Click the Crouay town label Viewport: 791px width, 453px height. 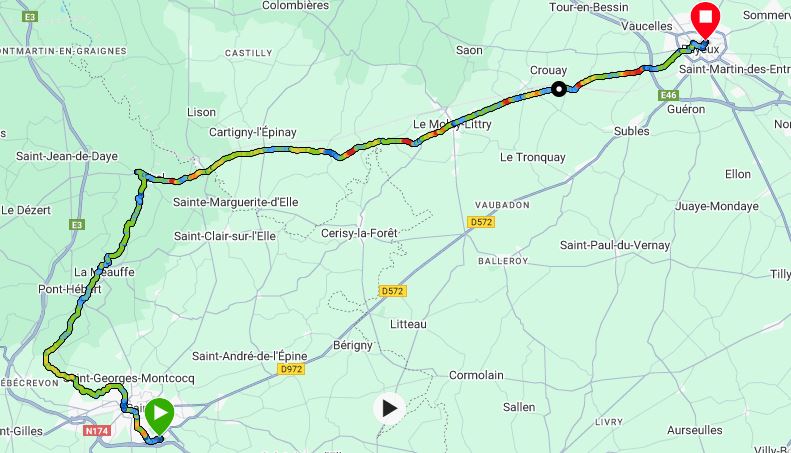(548, 71)
